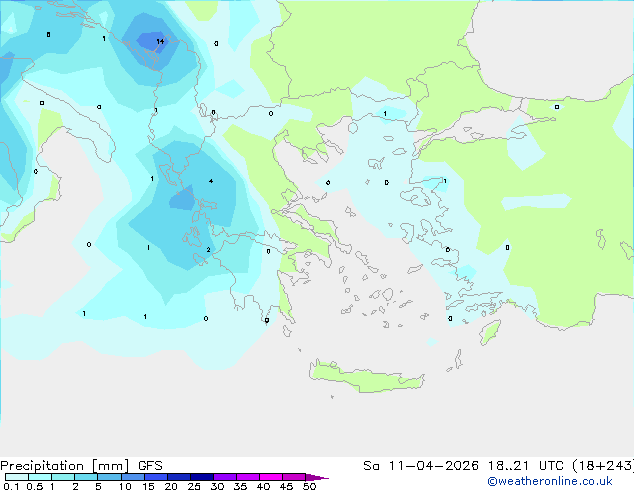Click the '30' legend scale label
This screenshot has height=490, width=634.
coord(217,486)
